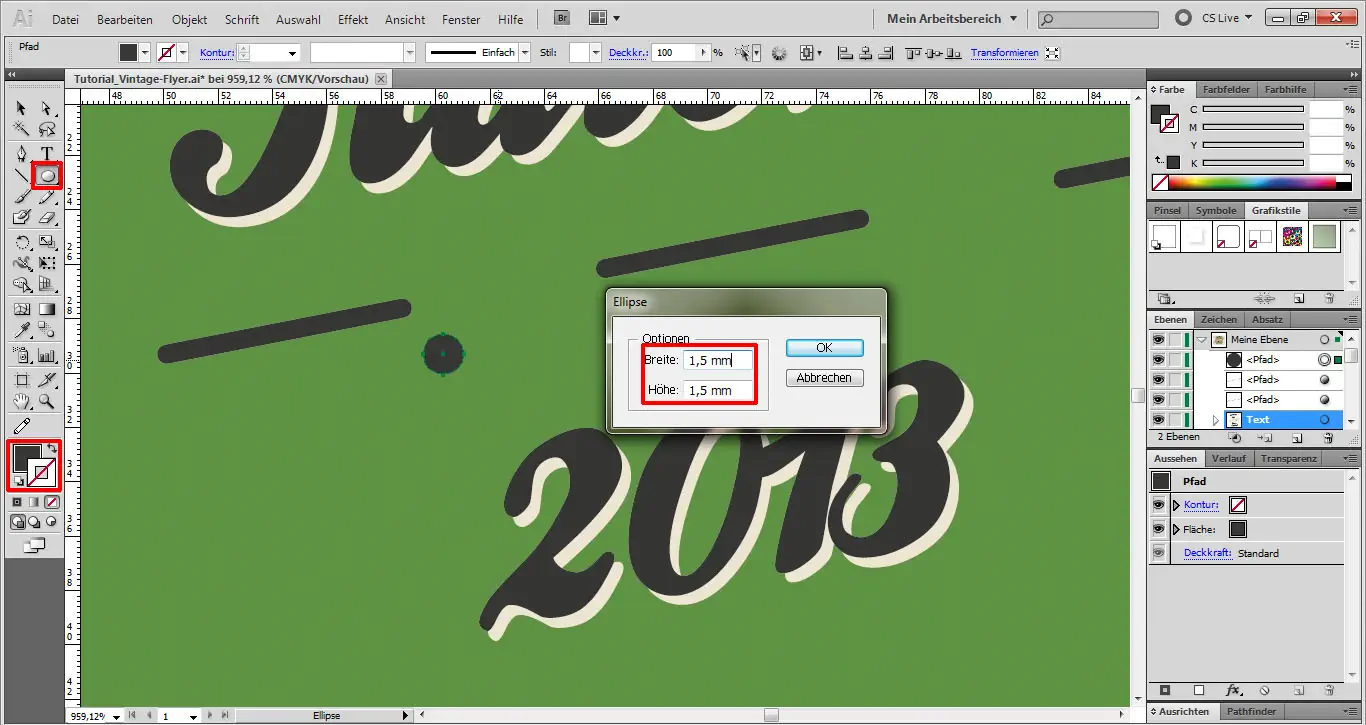The width and height of the screenshot is (1366, 725).
Task: Open the Effekt menu
Action: pyautogui.click(x=353, y=19)
